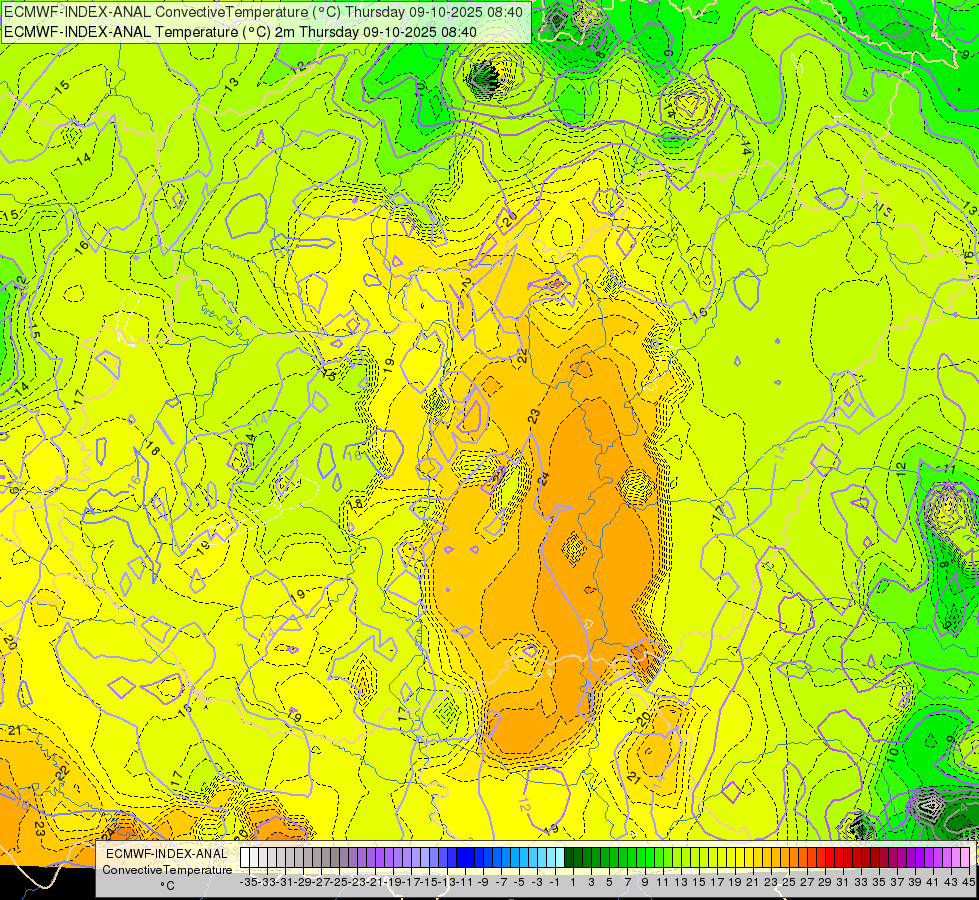
Task: Click legend value -19
Action: 393,883
